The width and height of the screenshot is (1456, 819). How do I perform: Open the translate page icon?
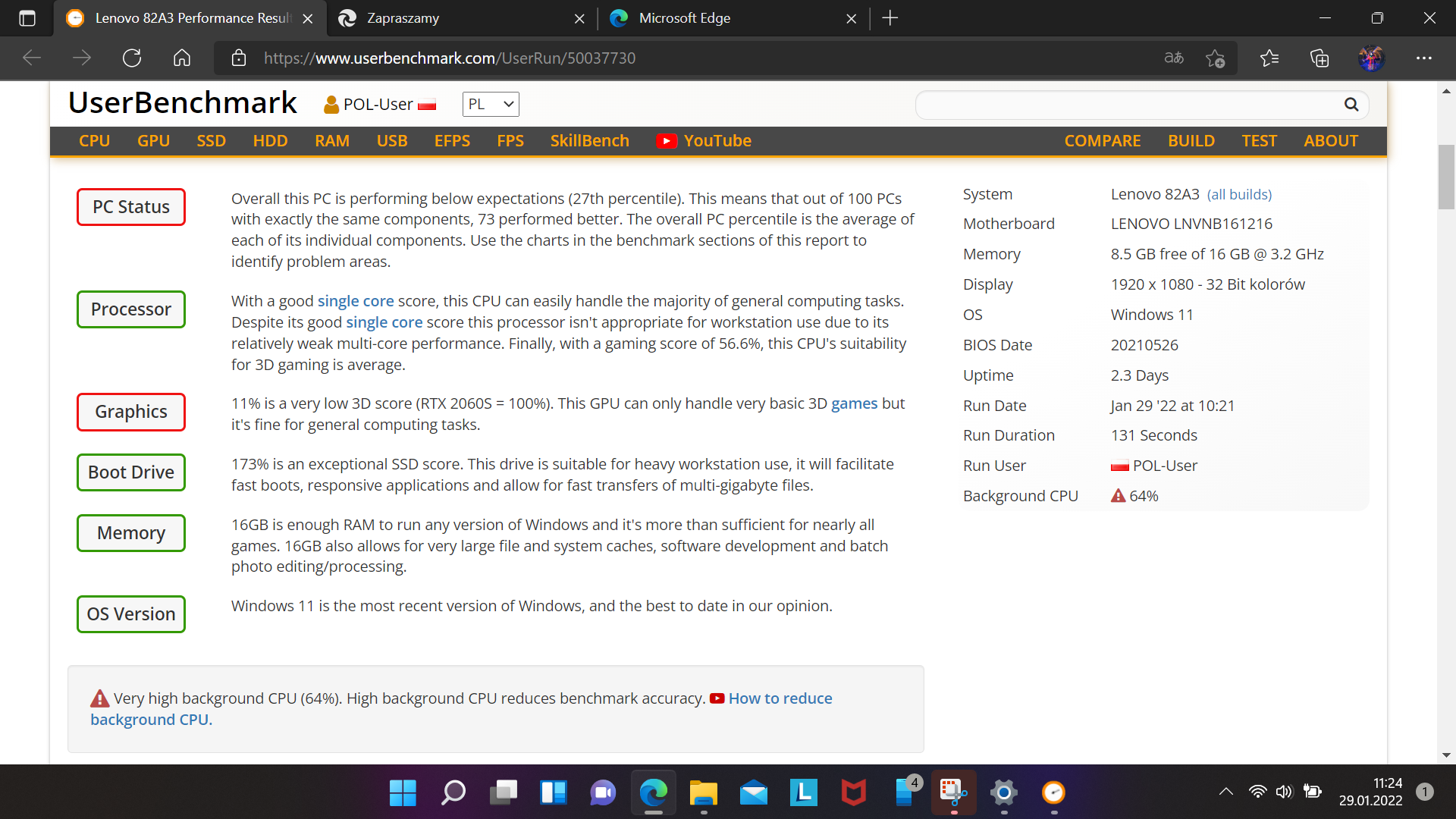[x=1174, y=58]
